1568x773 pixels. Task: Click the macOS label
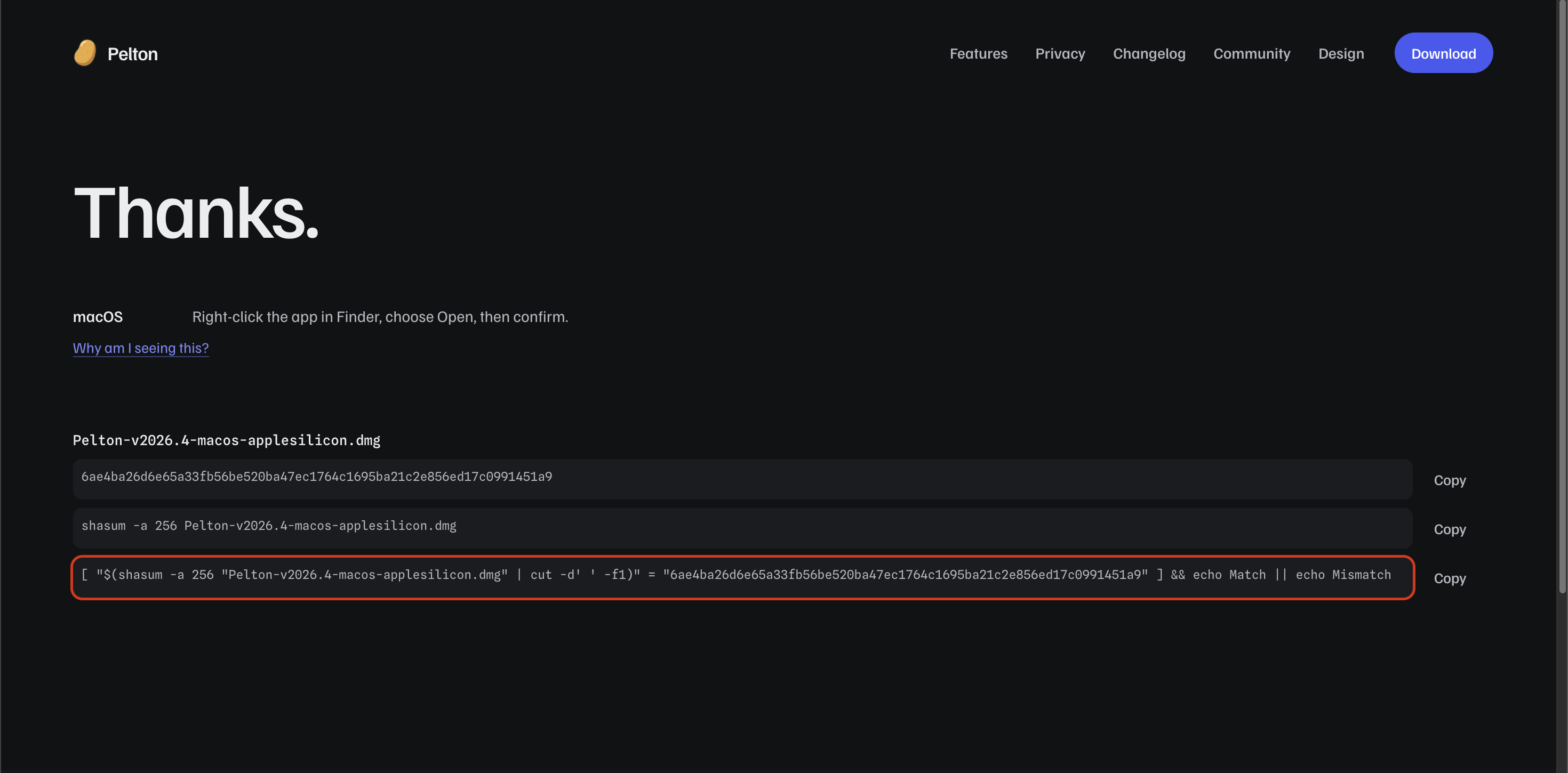click(x=98, y=317)
